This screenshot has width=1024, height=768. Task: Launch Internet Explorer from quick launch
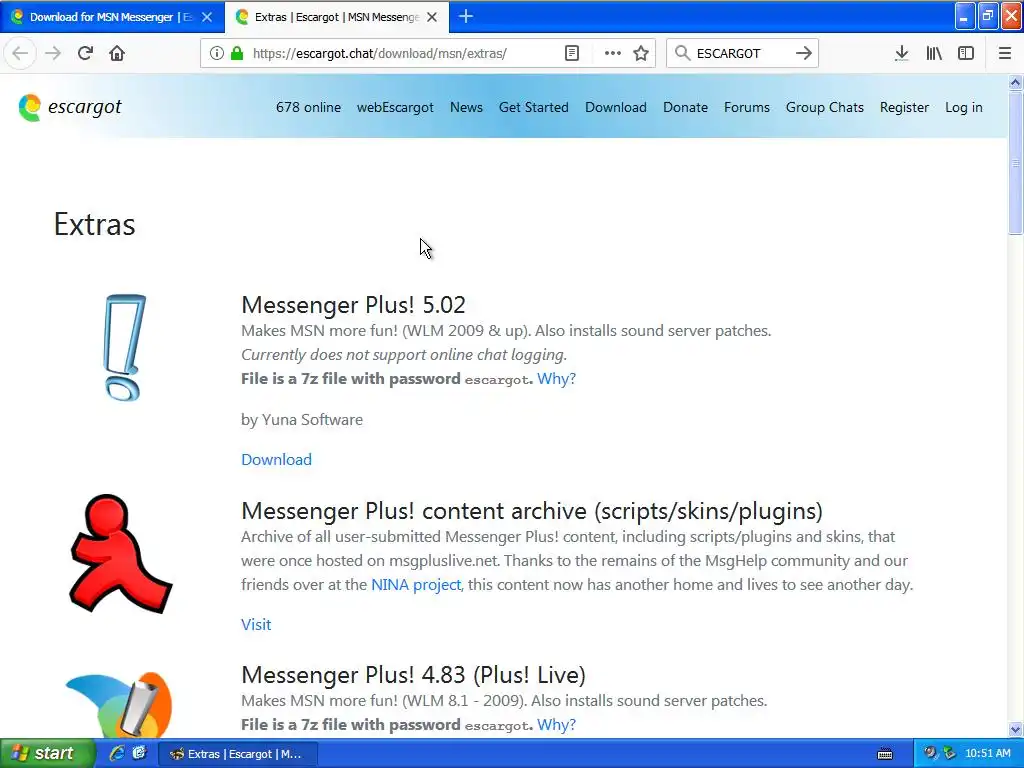point(117,753)
